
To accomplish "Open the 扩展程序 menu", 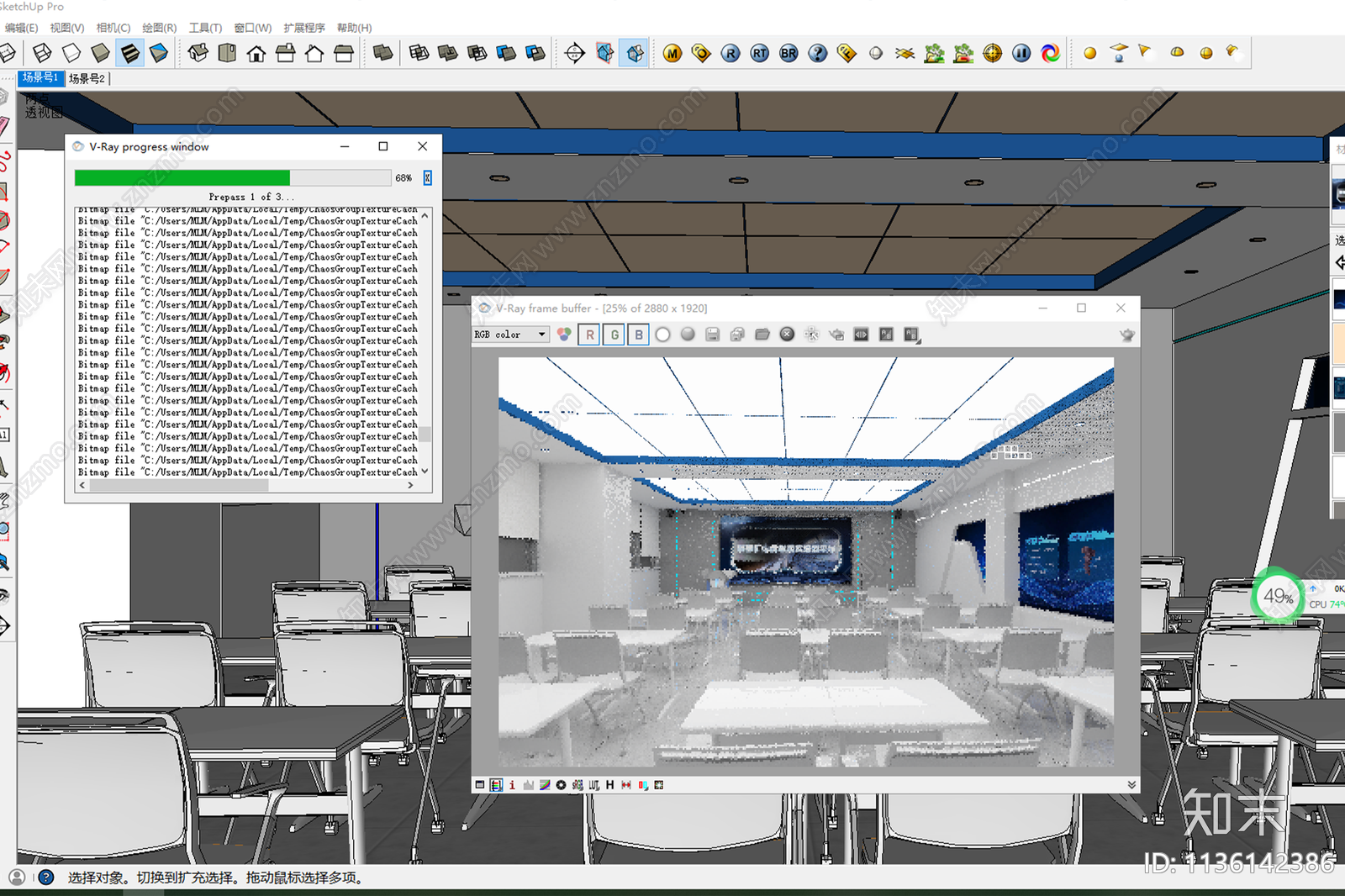I will coord(304,28).
